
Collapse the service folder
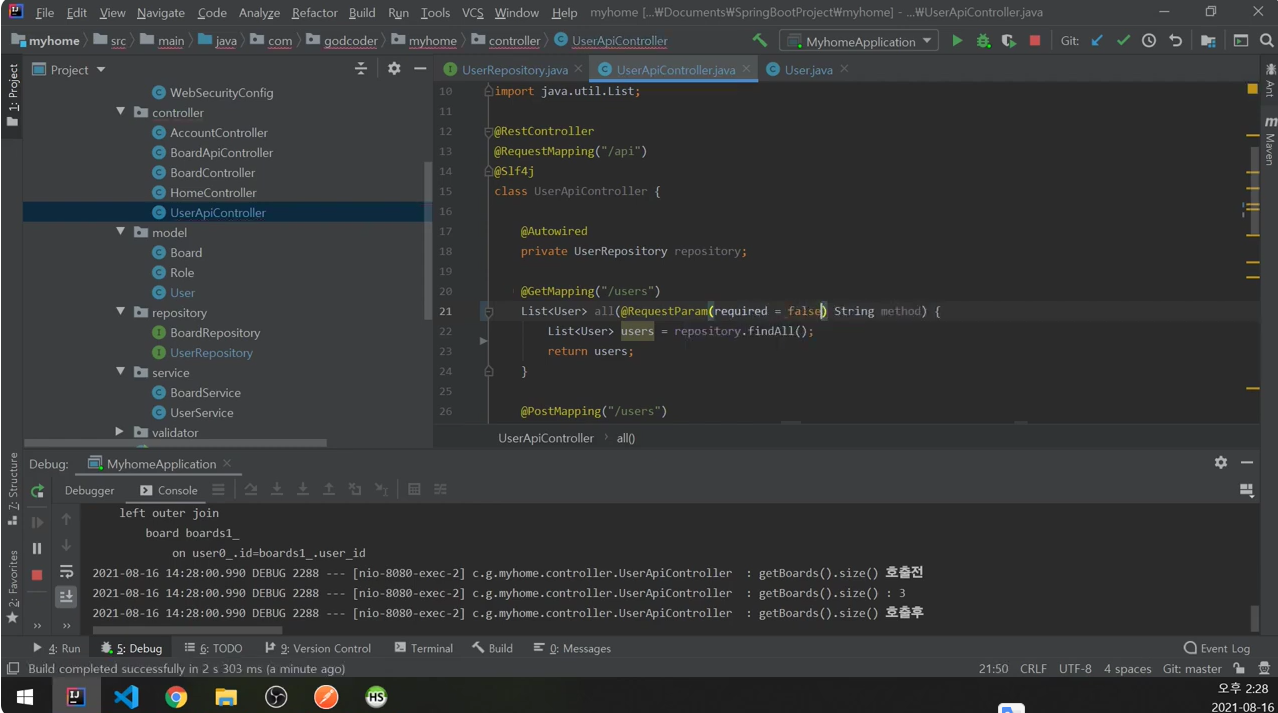[121, 372]
